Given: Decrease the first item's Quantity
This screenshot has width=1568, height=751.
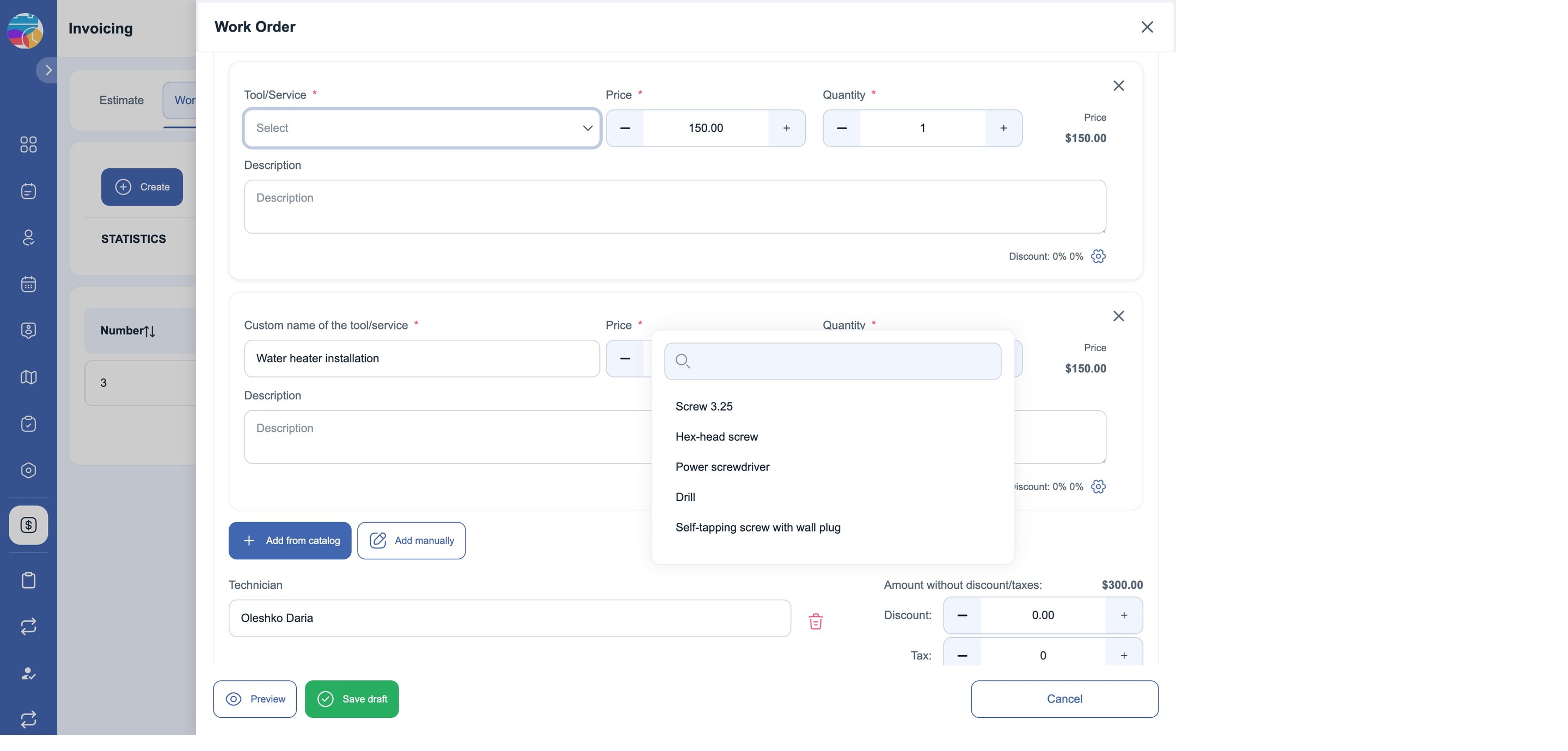Looking at the screenshot, I should click(x=842, y=128).
